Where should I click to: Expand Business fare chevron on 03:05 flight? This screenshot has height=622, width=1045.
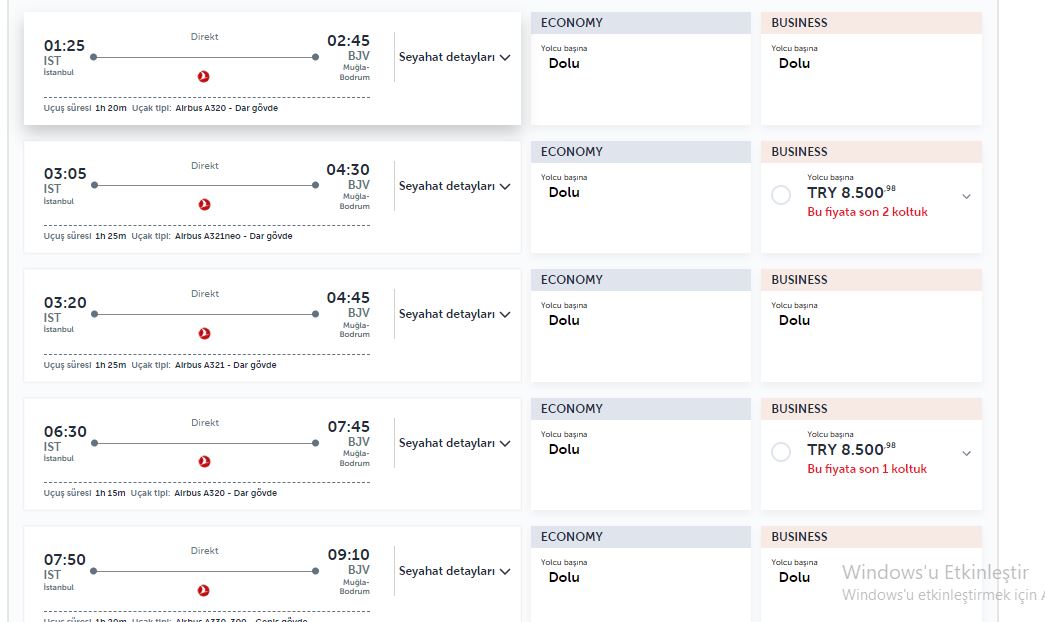click(966, 197)
